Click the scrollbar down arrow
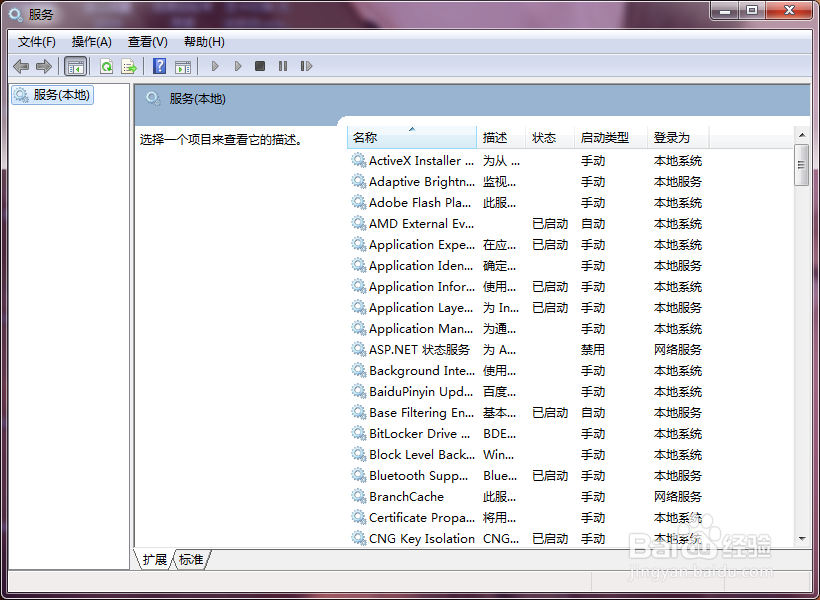The width and height of the screenshot is (820, 600). (802, 539)
